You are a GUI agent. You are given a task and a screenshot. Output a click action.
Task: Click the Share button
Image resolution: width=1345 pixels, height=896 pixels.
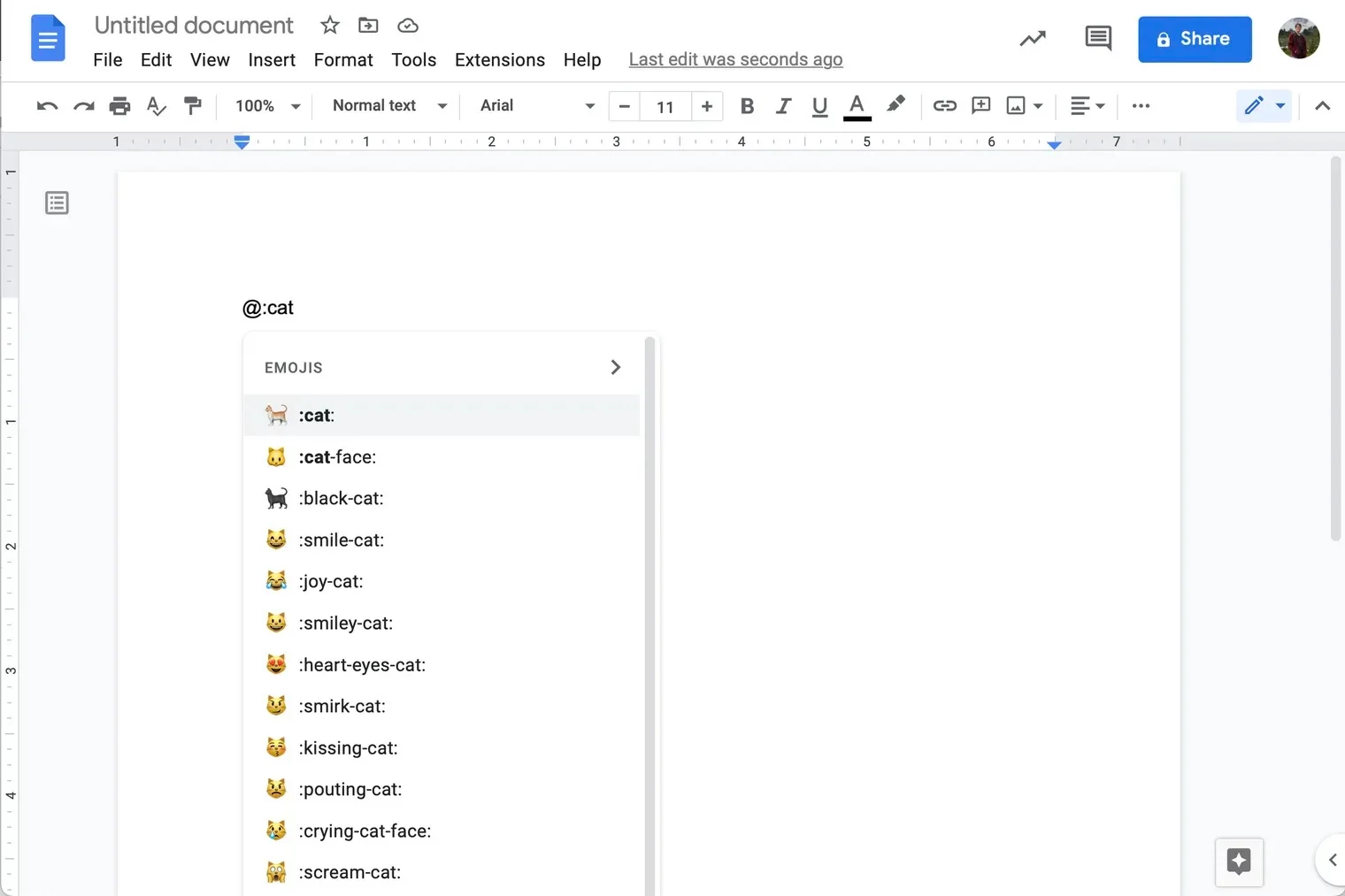1195,39
